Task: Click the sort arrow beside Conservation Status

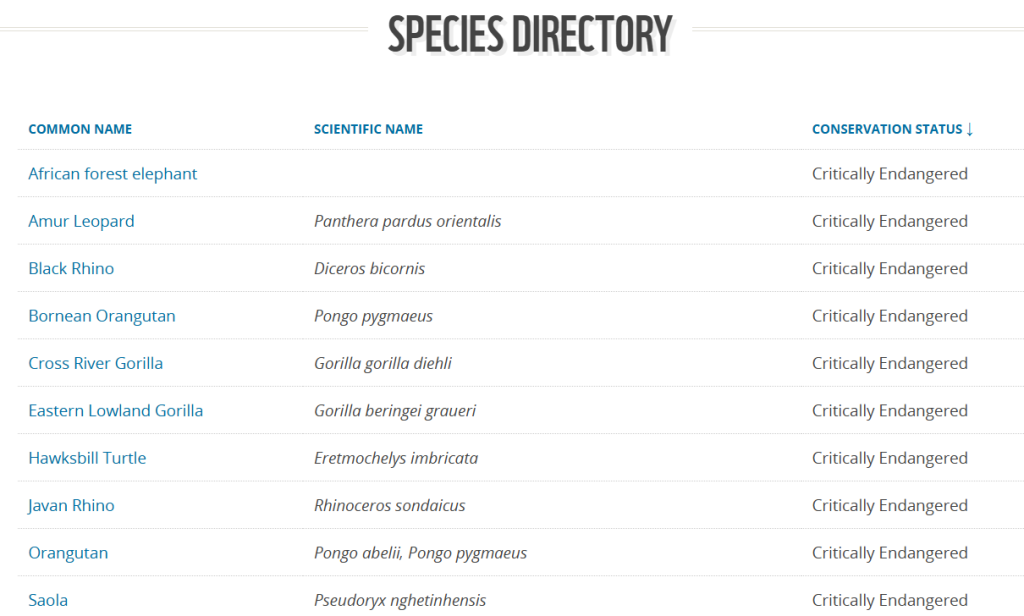Action: 970,129
